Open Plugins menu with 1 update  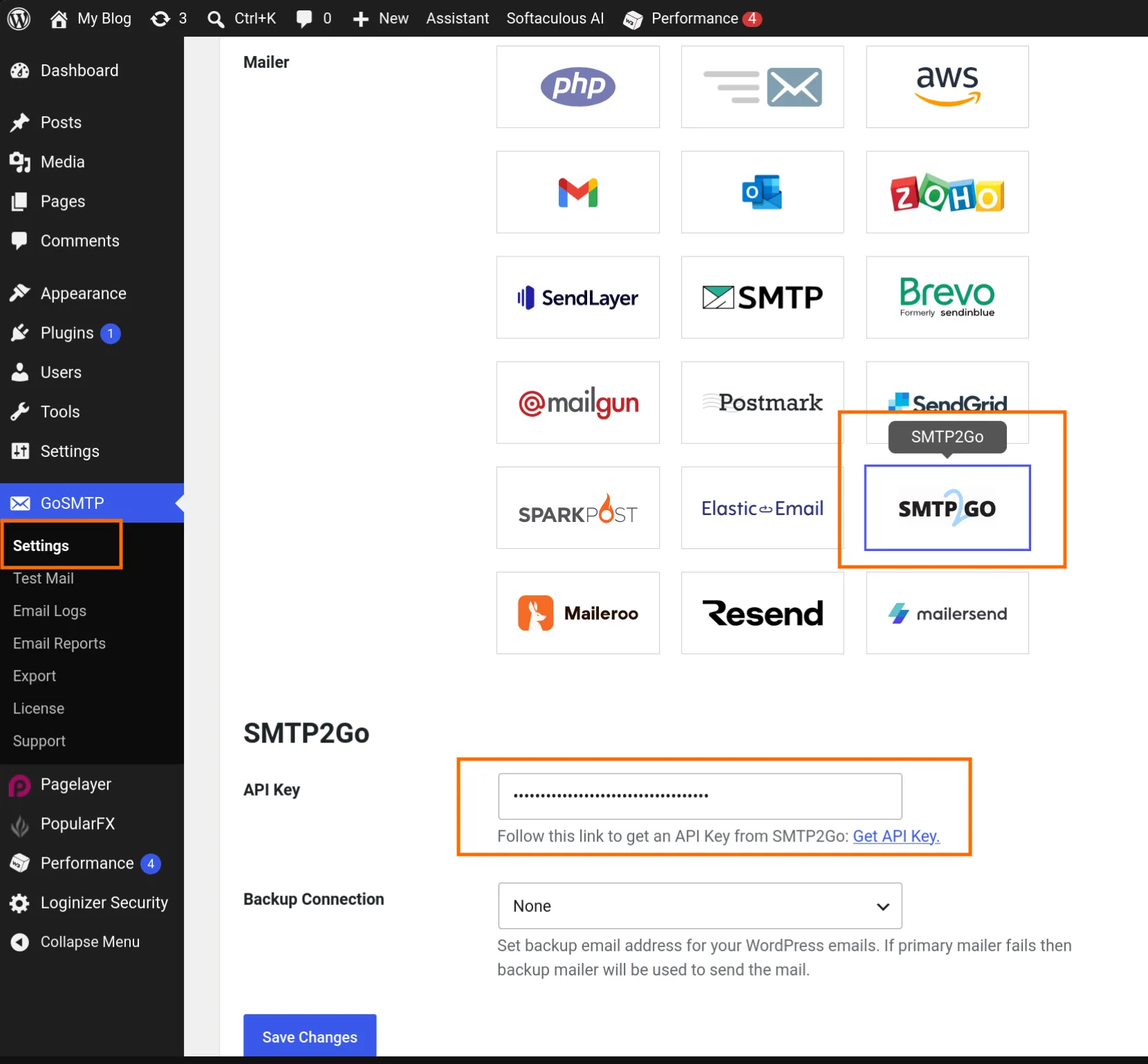(x=92, y=333)
